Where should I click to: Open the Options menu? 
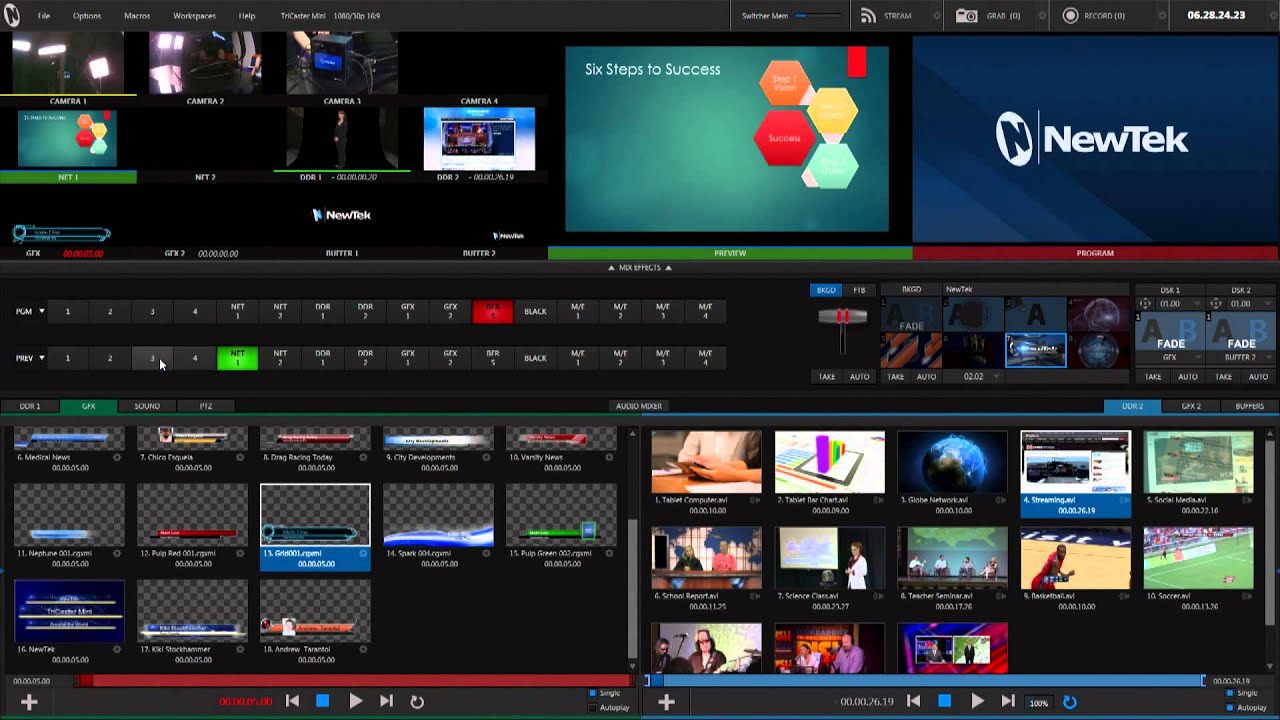coord(87,16)
